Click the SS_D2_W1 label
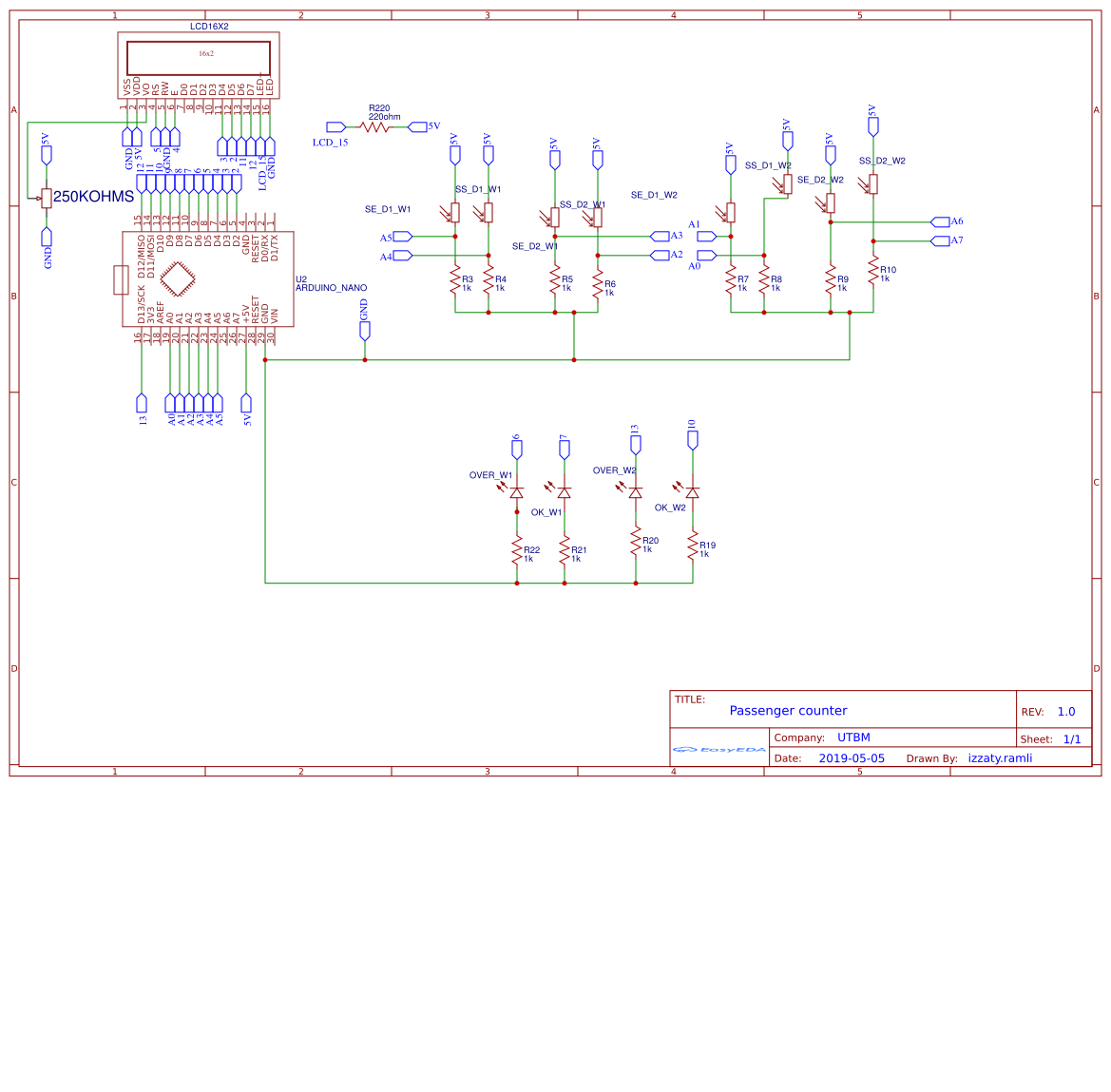This screenshot has width=1111, height=1092. tap(583, 204)
